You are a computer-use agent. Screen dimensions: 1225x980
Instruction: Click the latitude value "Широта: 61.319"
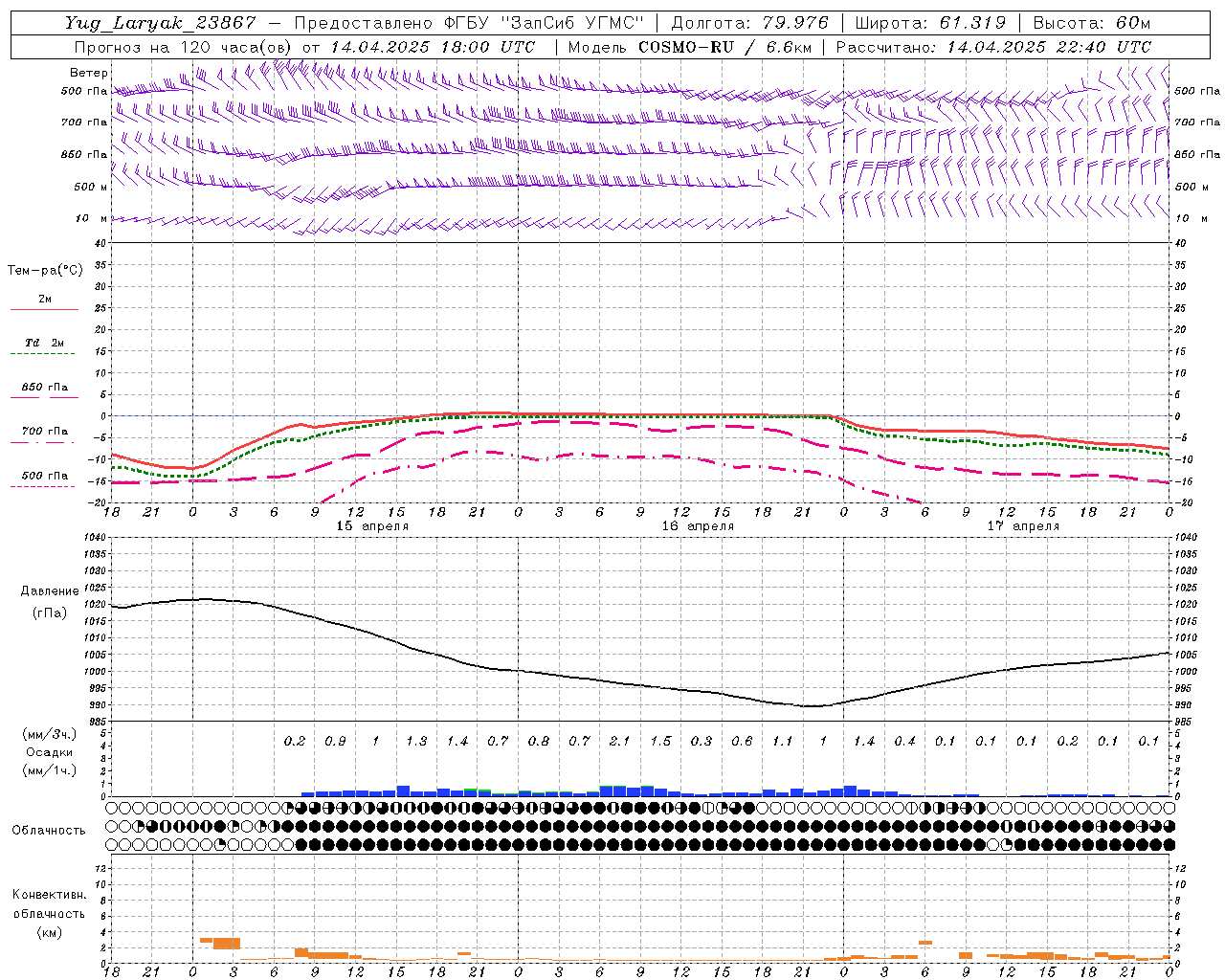point(930,23)
